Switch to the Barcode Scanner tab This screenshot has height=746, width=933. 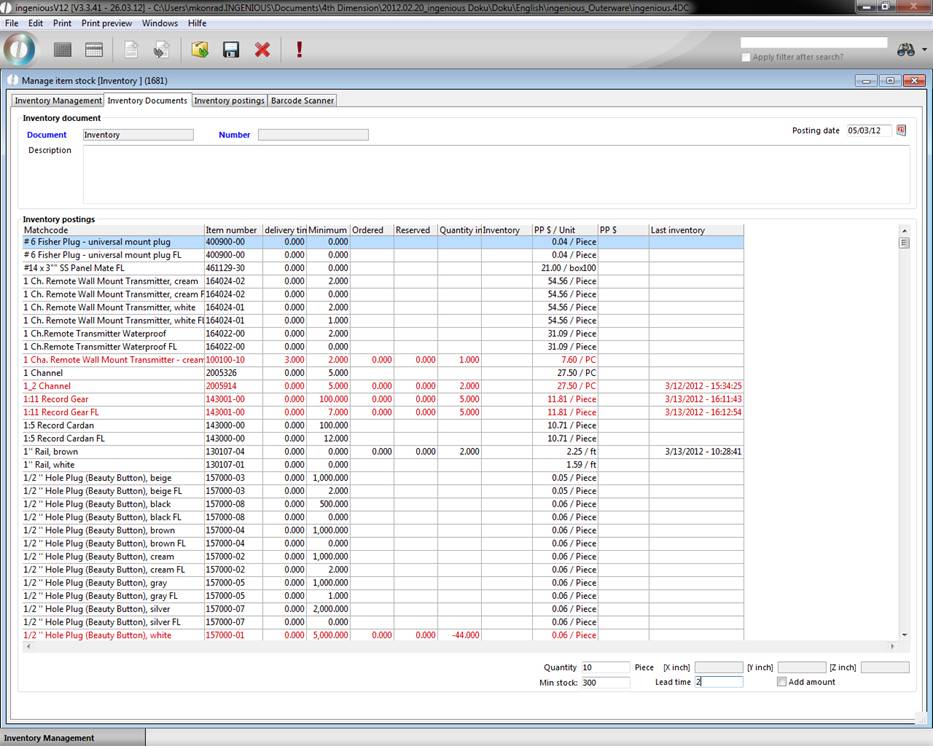[302, 100]
